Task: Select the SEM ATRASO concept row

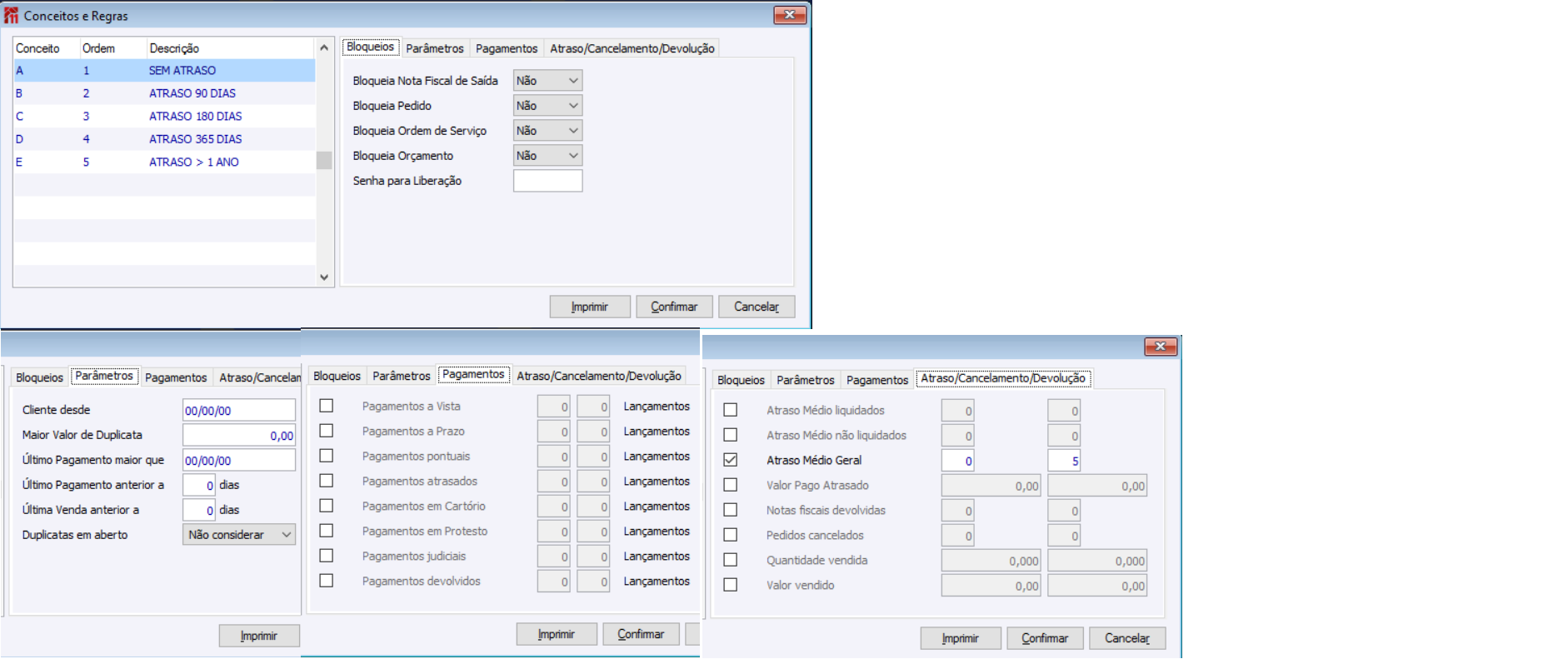Action: click(x=164, y=71)
